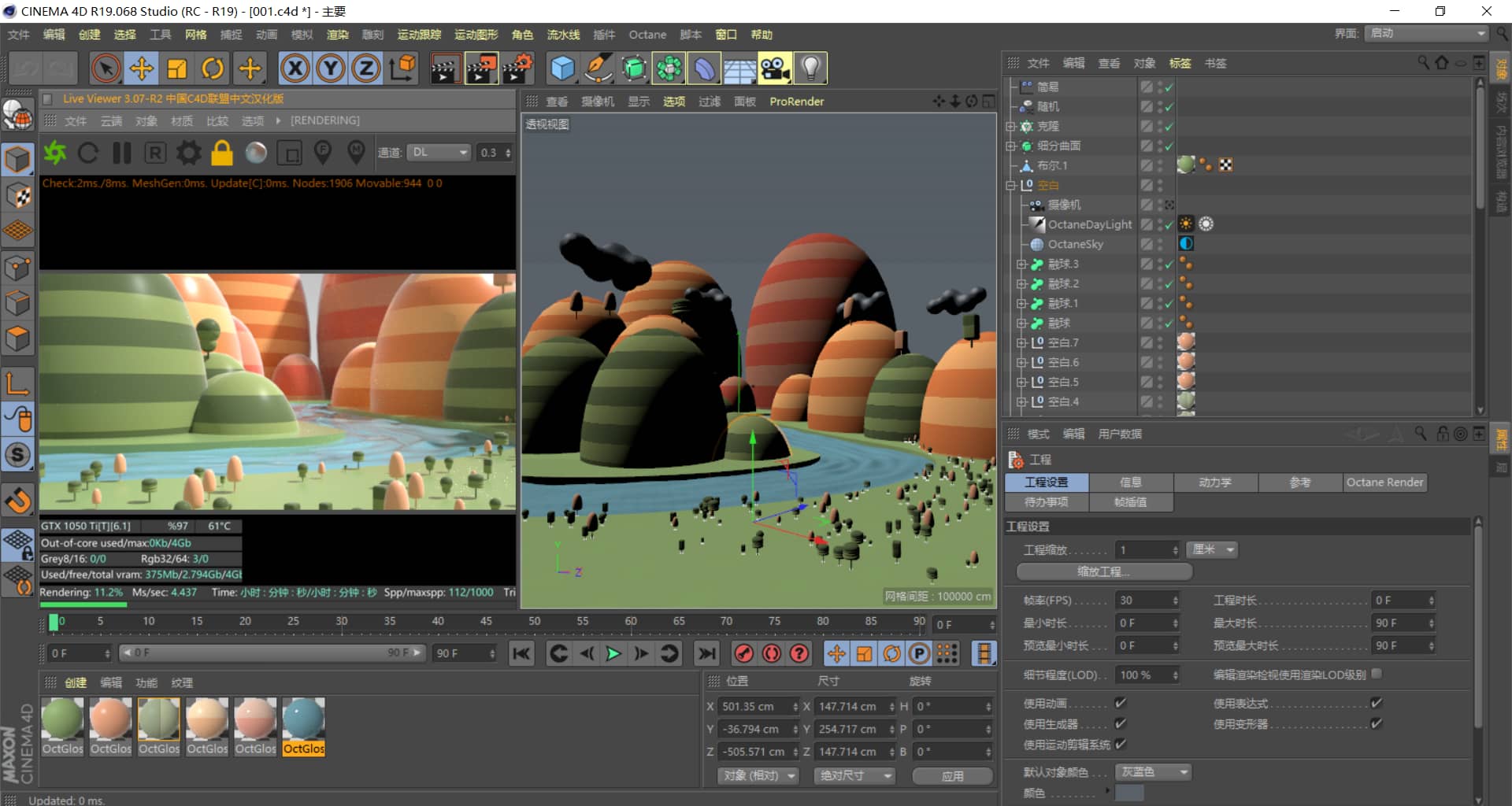Click the Make Editable icon in the left sidebar
1512x806 pixels.
coord(17,115)
